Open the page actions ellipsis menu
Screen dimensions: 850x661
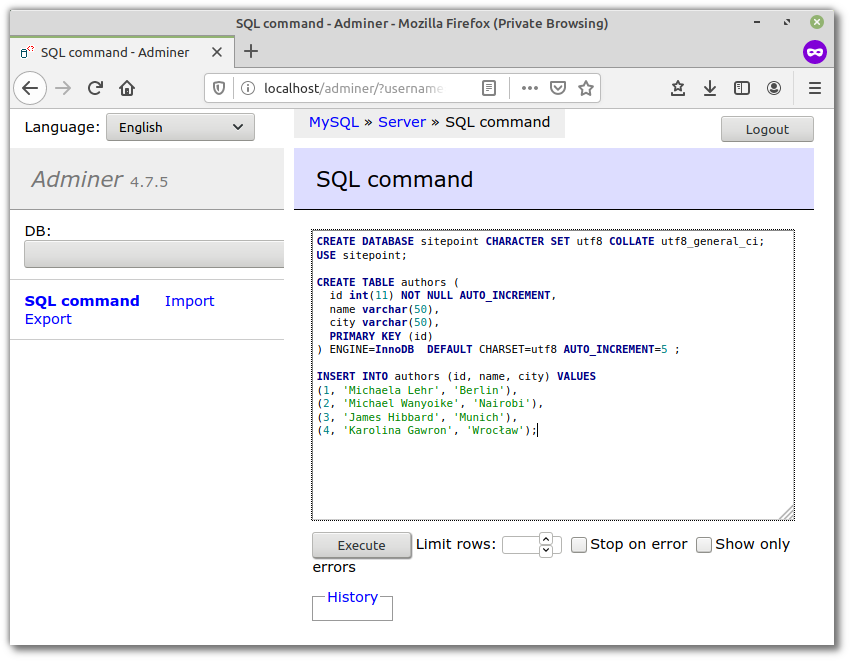point(529,88)
